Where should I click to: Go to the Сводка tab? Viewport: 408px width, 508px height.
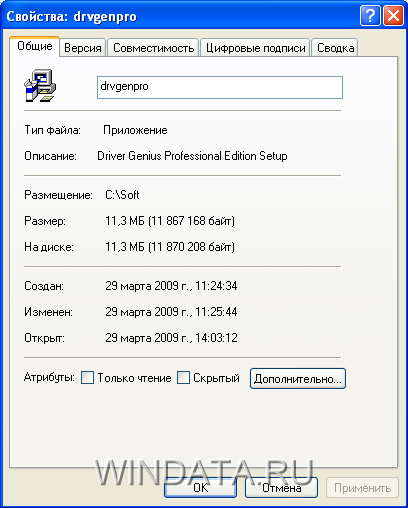[x=335, y=48]
